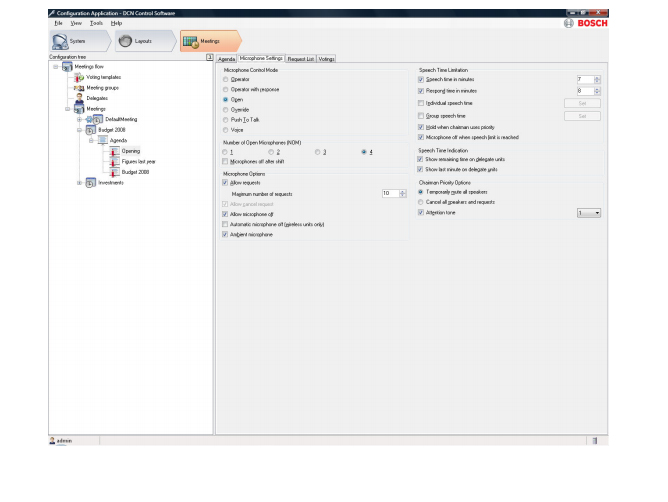Select the Delegates person icon
Viewport: 668px width, 502px height.
click(x=79, y=98)
